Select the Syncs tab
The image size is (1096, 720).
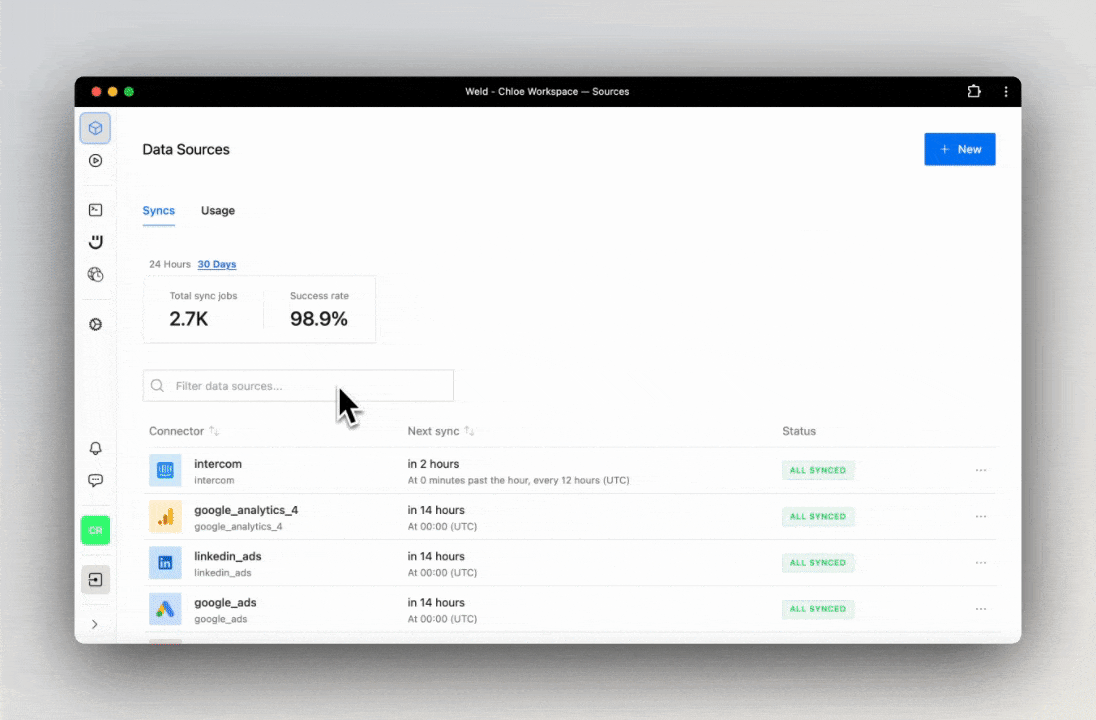pos(159,211)
